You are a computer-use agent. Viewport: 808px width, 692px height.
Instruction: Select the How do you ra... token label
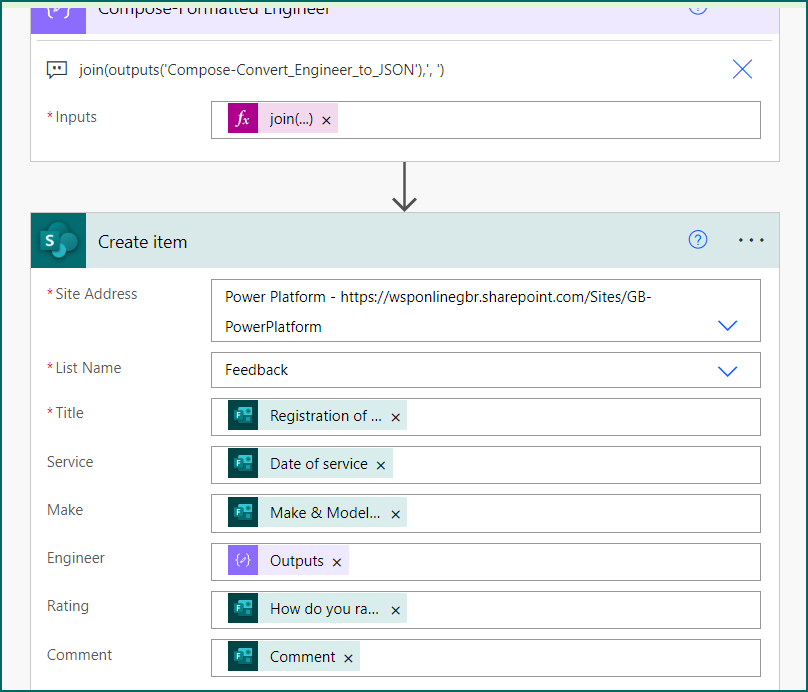pos(325,609)
